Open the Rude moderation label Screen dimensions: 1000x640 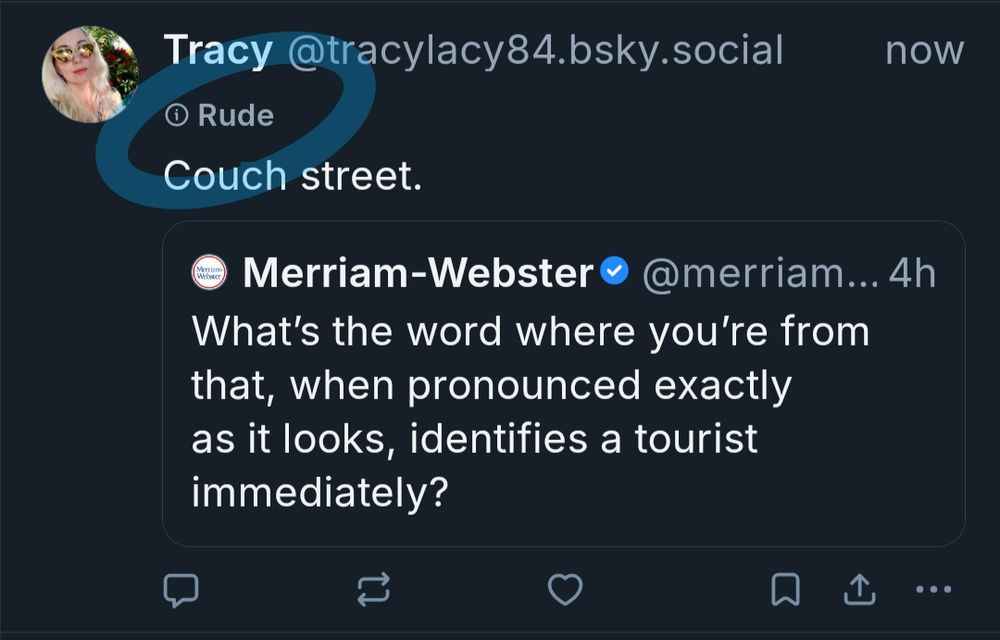(235, 116)
